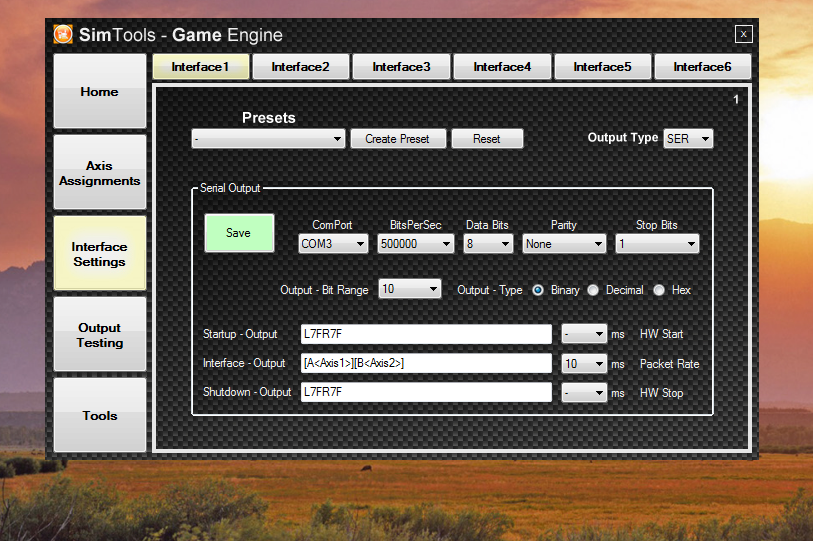Click the HW Stop label

(661, 393)
